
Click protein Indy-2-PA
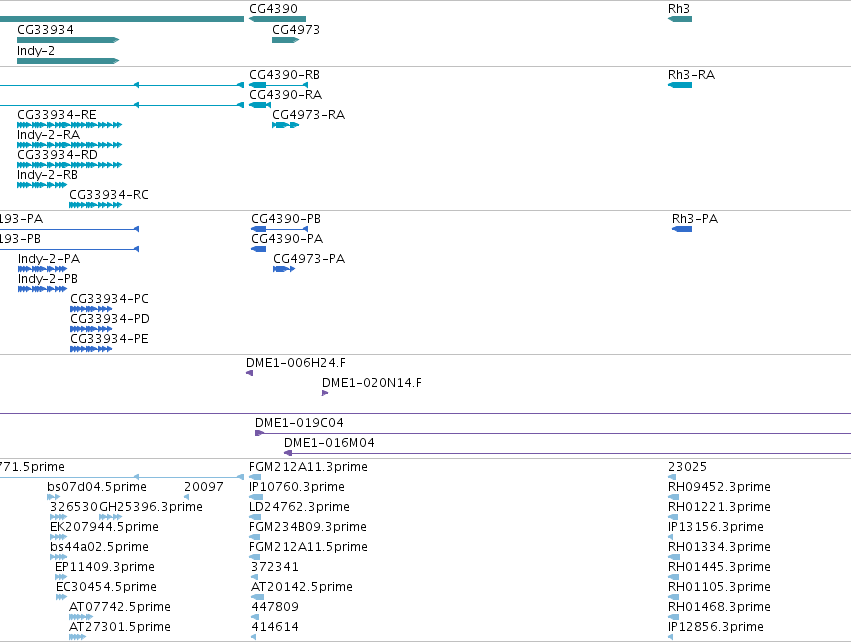pos(42,270)
